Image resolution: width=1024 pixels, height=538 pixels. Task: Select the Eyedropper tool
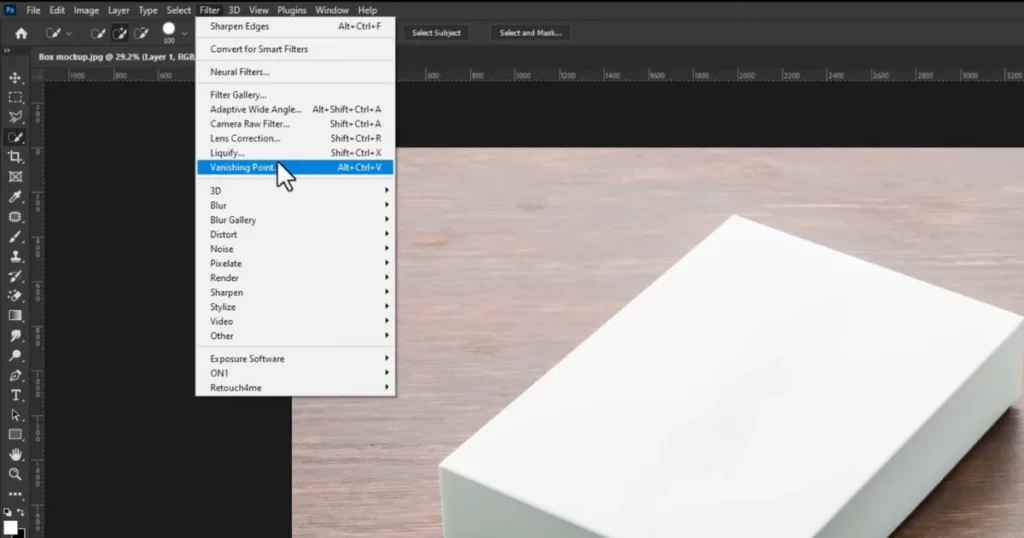click(x=15, y=197)
